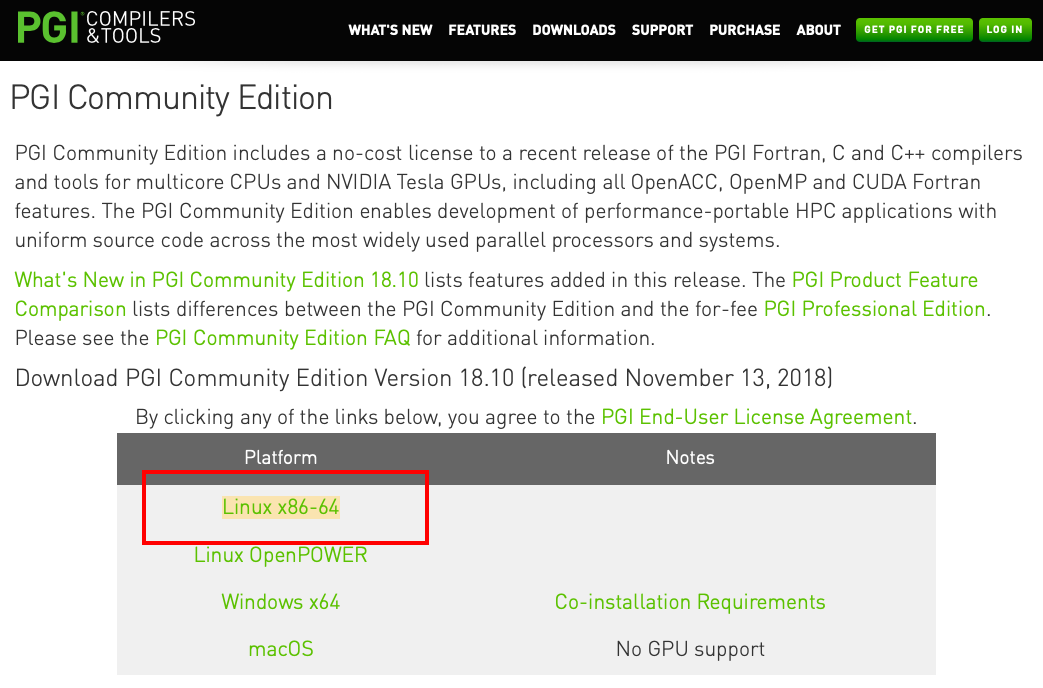
Task: Download the Linux x86-64 platform release
Action: (x=281, y=508)
